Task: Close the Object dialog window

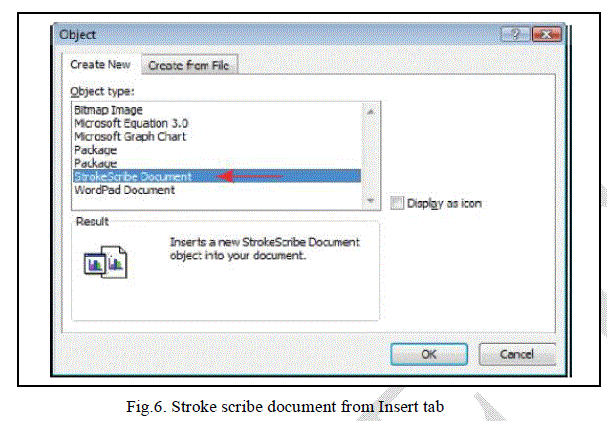Action: pos(546,34)
